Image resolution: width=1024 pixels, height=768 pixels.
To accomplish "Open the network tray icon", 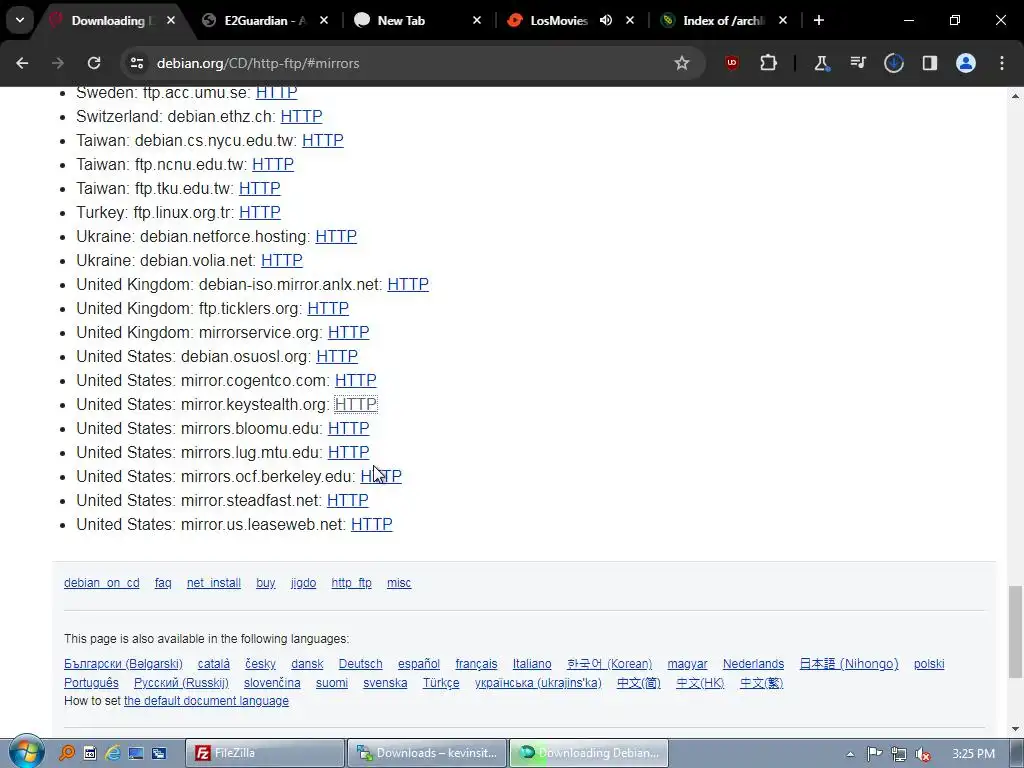I will pos(899,754).
